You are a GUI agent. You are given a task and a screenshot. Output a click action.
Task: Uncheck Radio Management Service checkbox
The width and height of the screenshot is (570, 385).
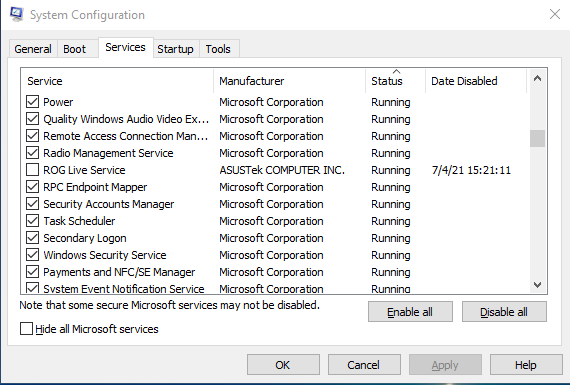tap(32, 153)
